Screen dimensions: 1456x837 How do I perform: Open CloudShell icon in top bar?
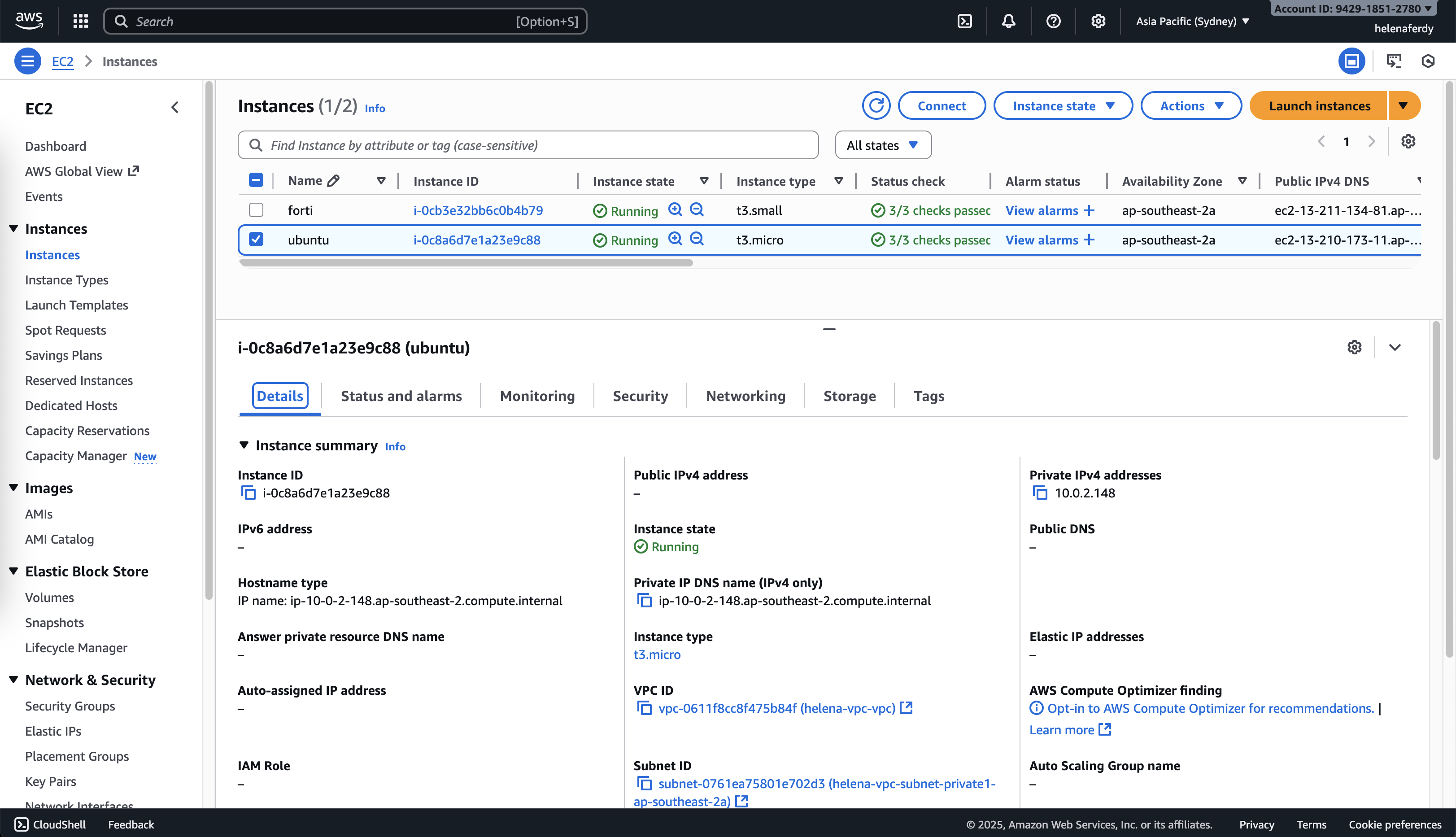964,21
